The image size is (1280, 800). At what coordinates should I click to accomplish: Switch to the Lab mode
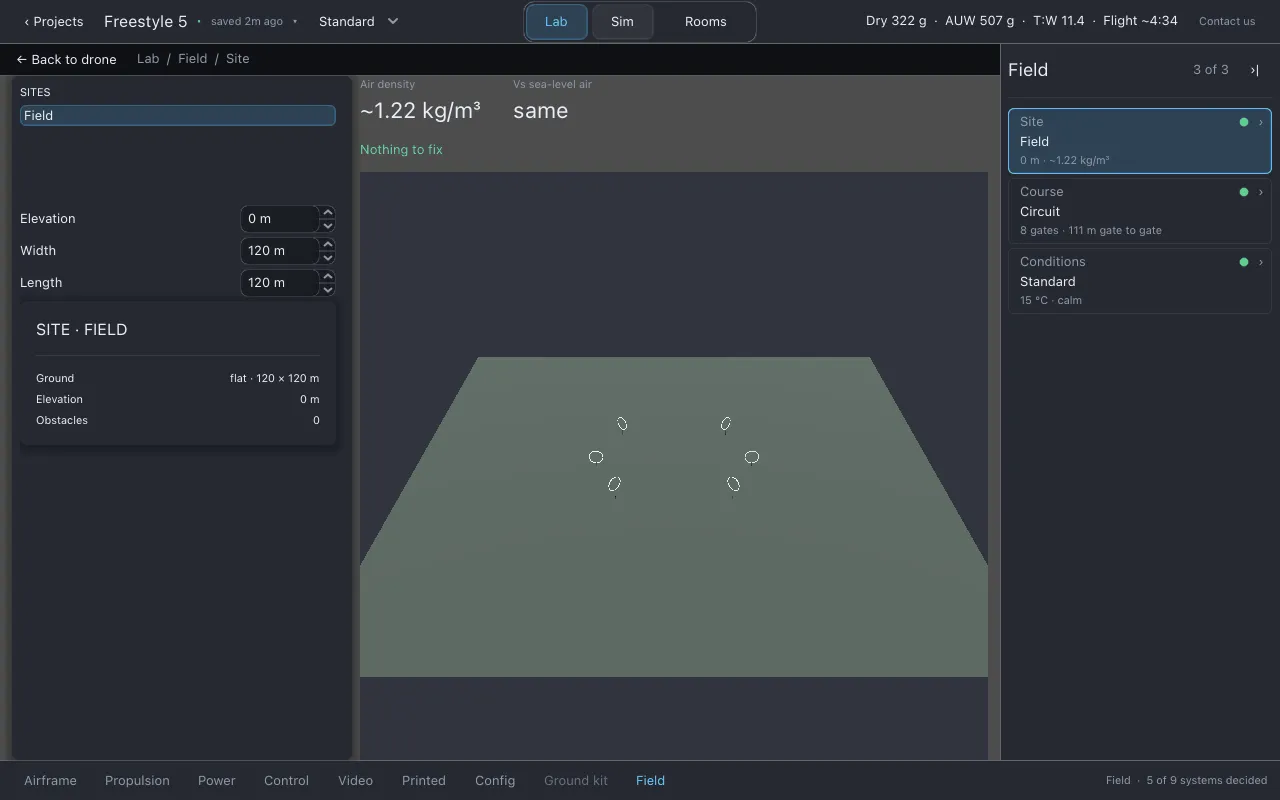(x=556, y=21)
